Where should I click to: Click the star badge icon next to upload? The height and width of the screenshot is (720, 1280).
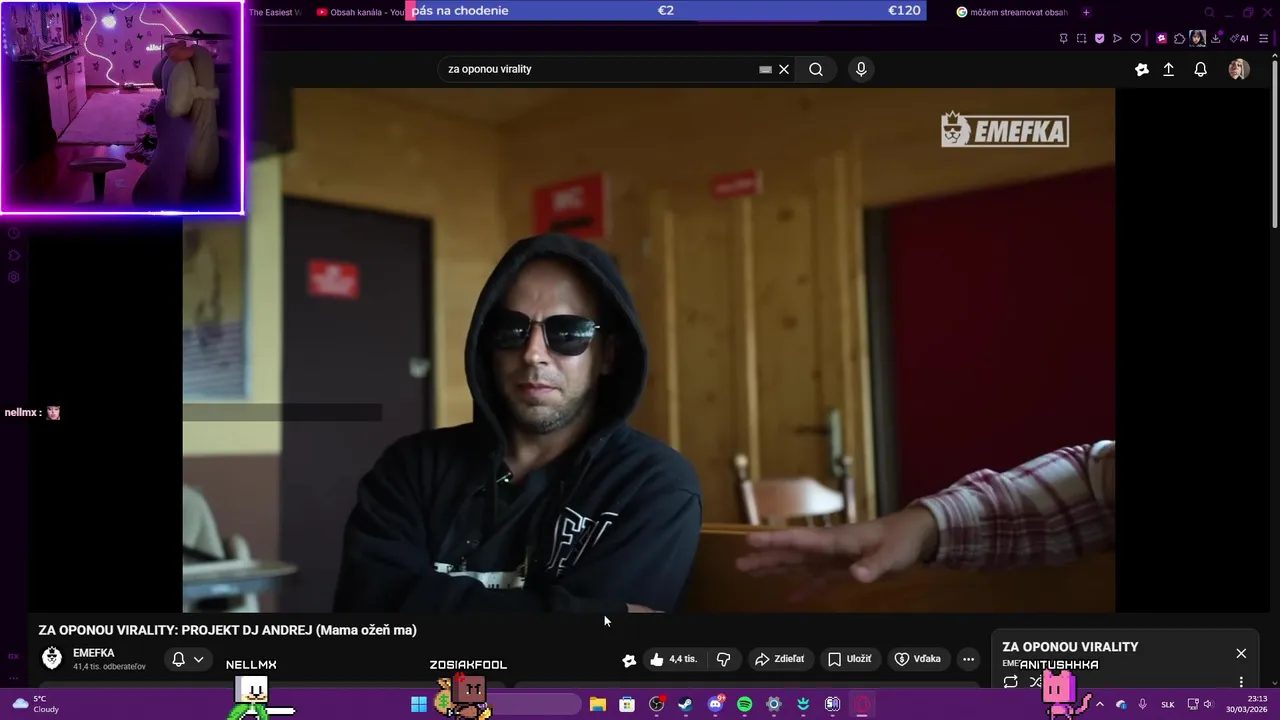1142,69
